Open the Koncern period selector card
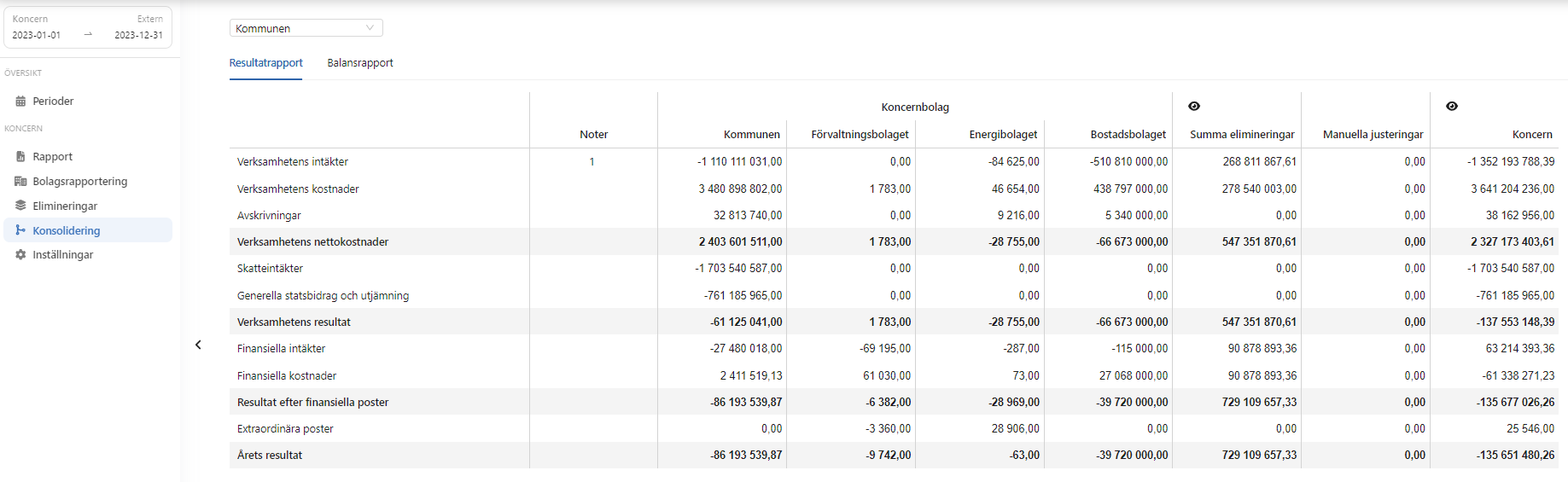The height and width of the screenshot is (482, 1568). point(88,27)
